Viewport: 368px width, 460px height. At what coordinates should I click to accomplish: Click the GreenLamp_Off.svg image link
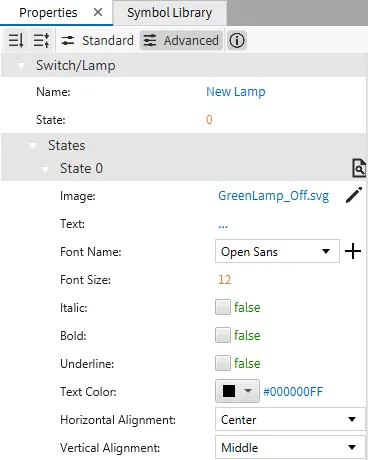[x=274, y=196]
